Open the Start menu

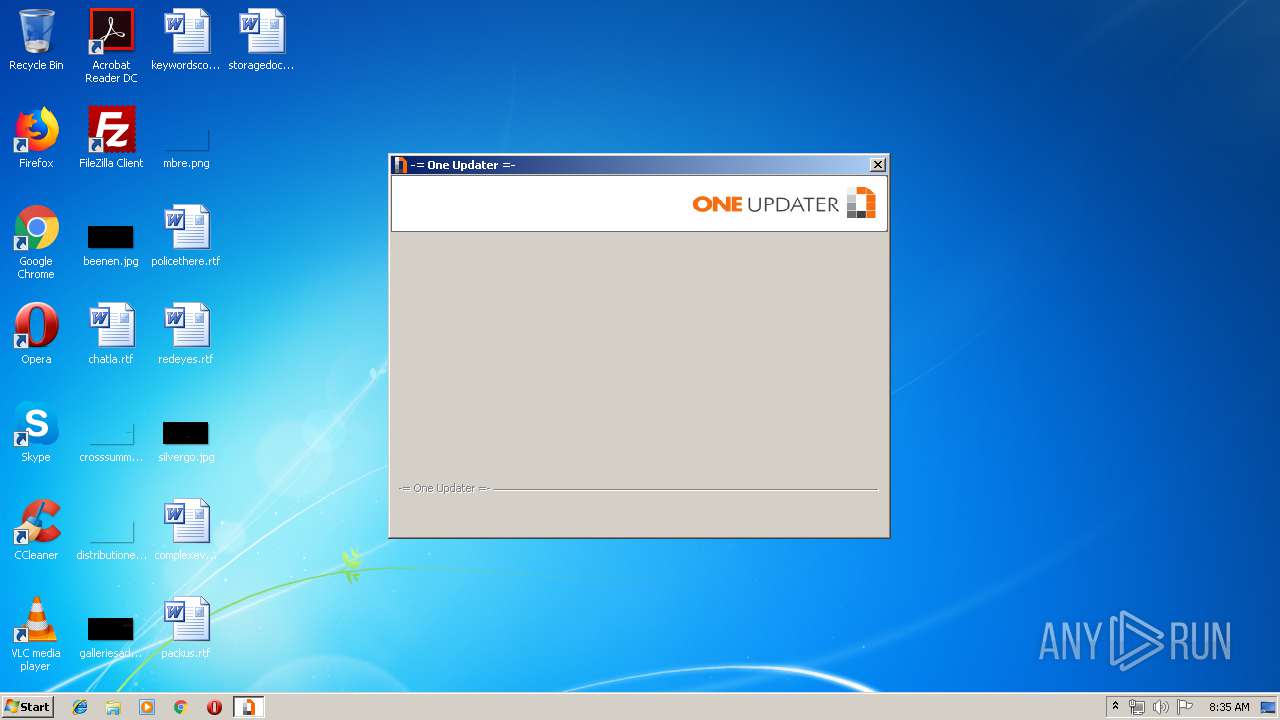point(28,707)
